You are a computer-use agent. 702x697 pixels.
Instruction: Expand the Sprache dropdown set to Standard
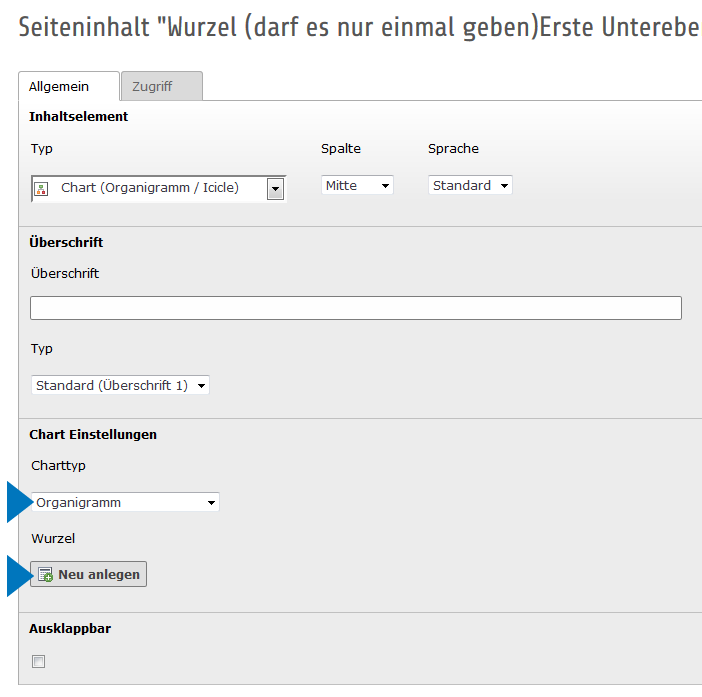click(470, 185)
